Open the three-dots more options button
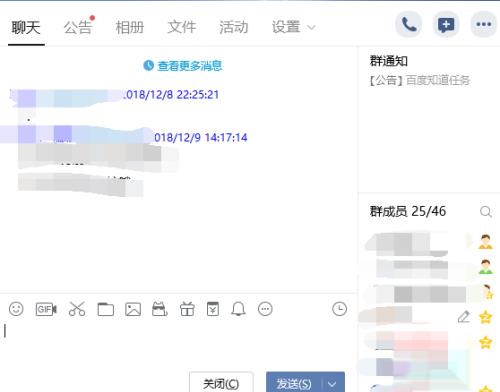The height and width of the screenshot is (392, 500). pyautogui.click(x=483, y=24)
